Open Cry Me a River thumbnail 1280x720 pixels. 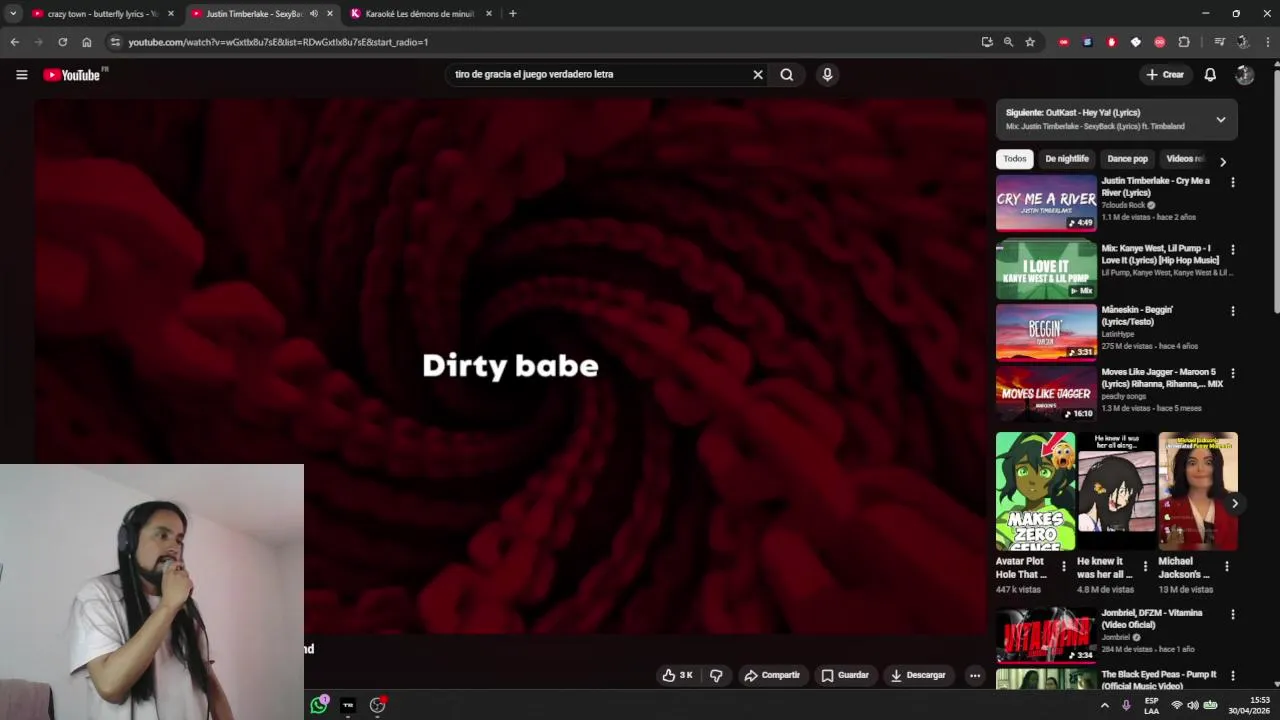point(1046,203)
